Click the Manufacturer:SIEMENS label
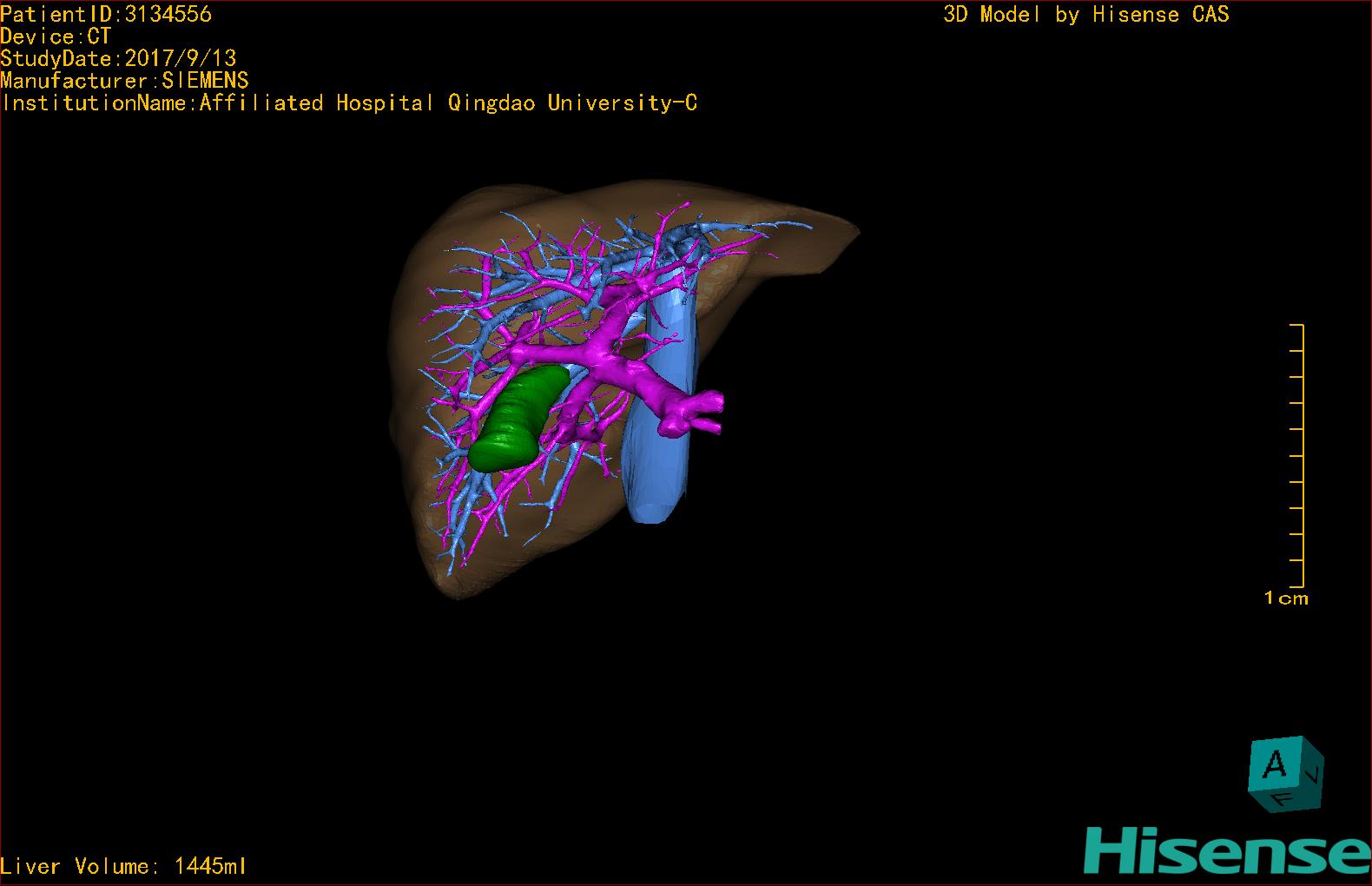This screenshot has width=1372, height=886. [124, 81]
